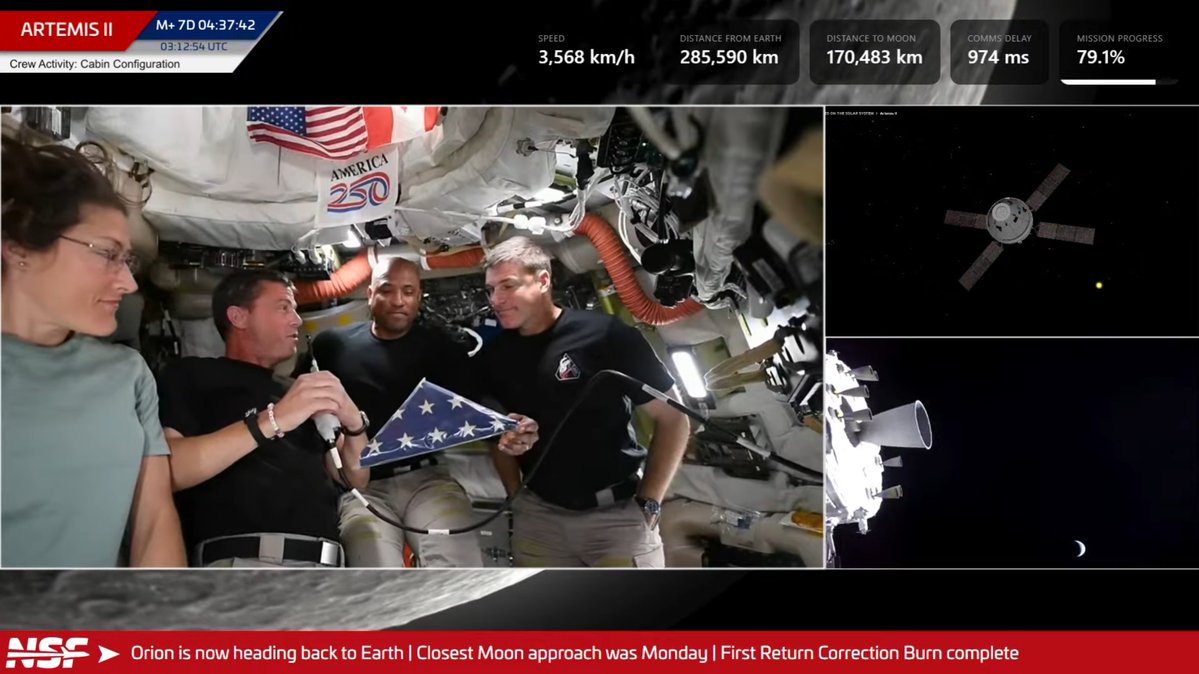Screen dimensions: 1199x674
Task: Click the white arrow beside the NSF logo
Action: [109, 653]
